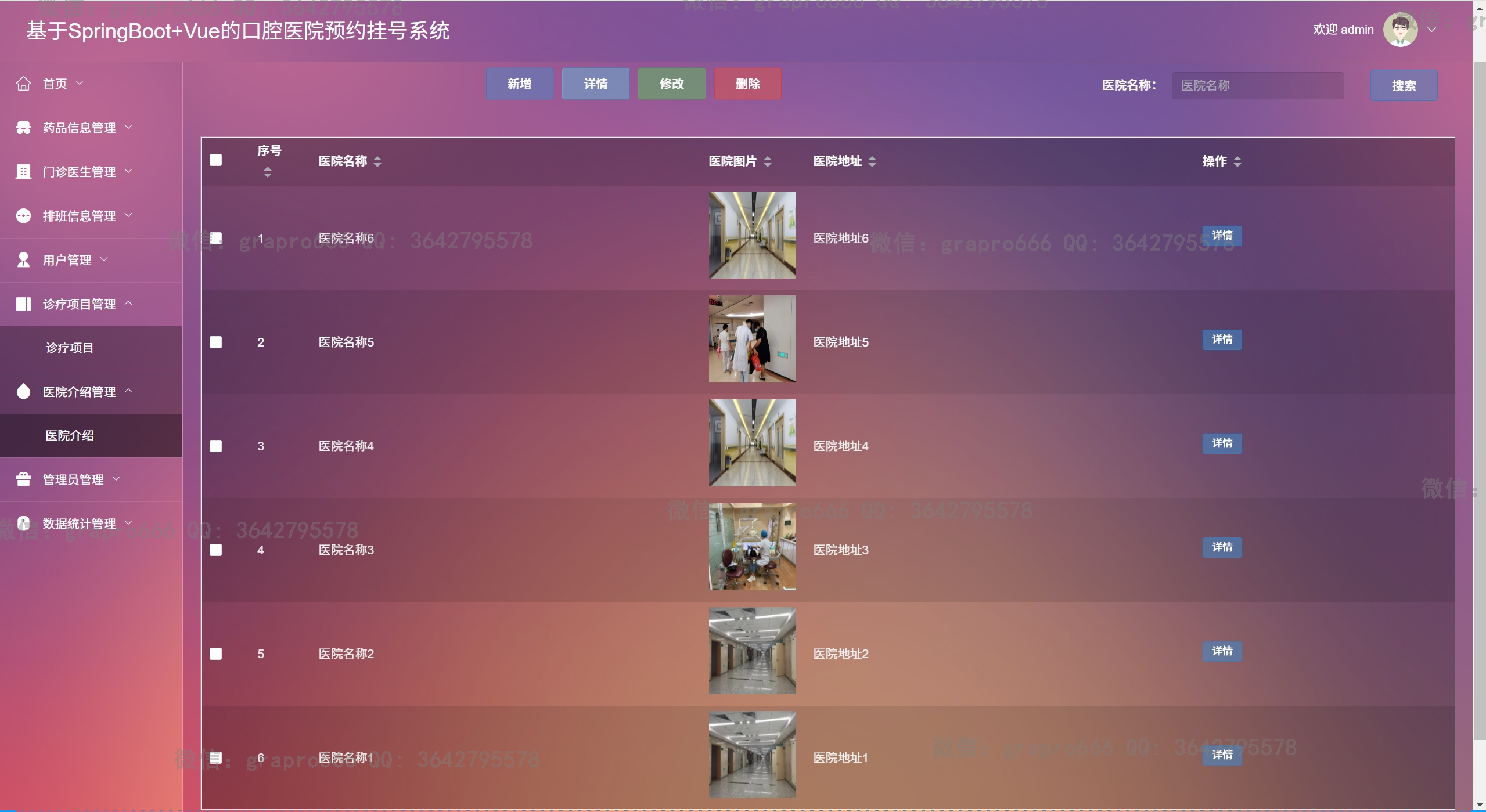1486x812 pixels.
Task: Check the row for 医院名称5
Action: (215, 342)
